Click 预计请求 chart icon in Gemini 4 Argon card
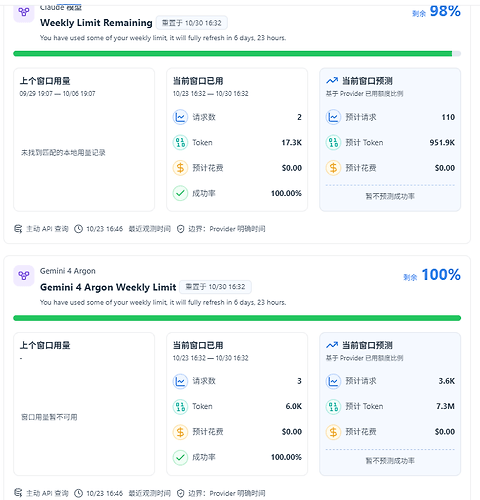This screenshot has height=500, width=480. [x=333, y=381]
